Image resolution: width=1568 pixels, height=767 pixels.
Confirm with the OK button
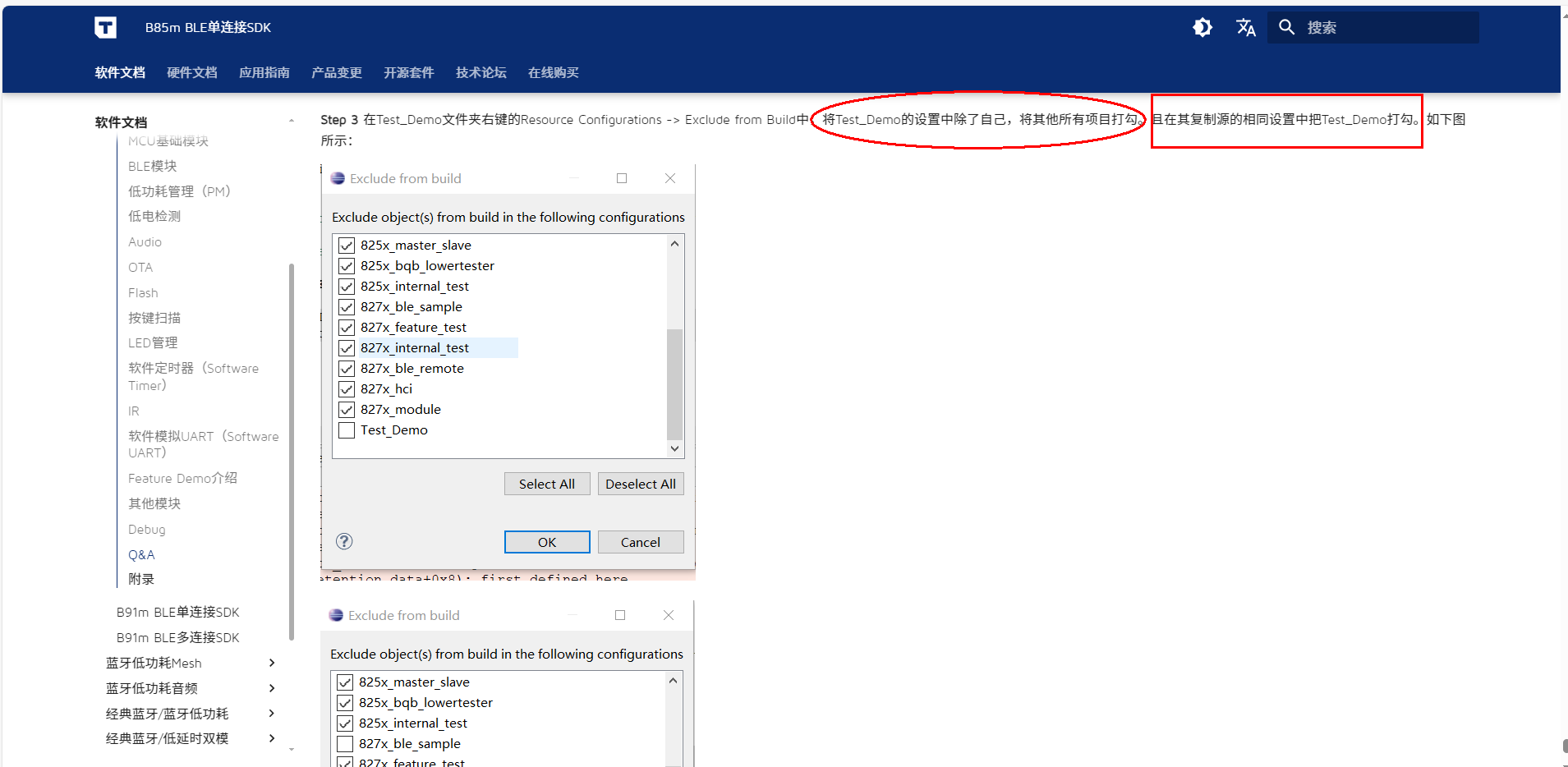pyautogui.click(x=547, y=542)
